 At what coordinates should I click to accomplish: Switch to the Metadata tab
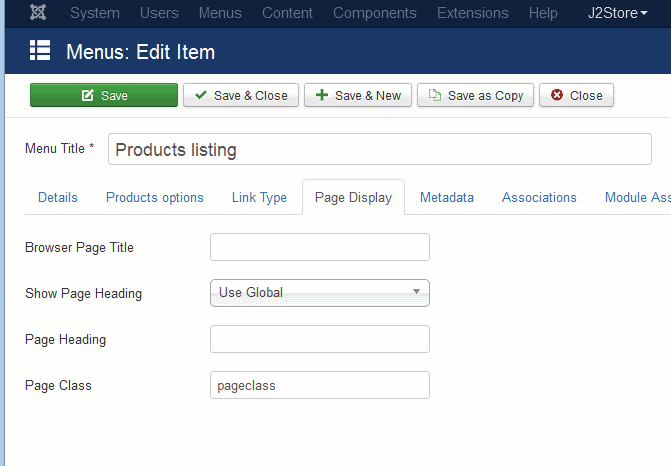[x=447, y=197]
